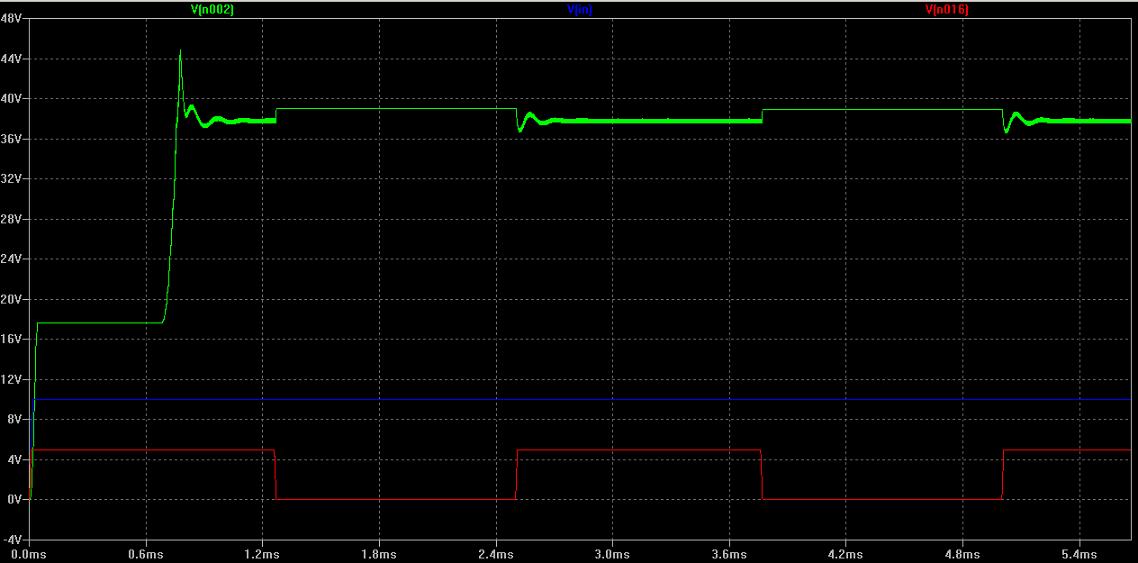The image size is (1138, 563).
Task: Click the 1.2ms time axis label
Action: [x=262, y=553]
